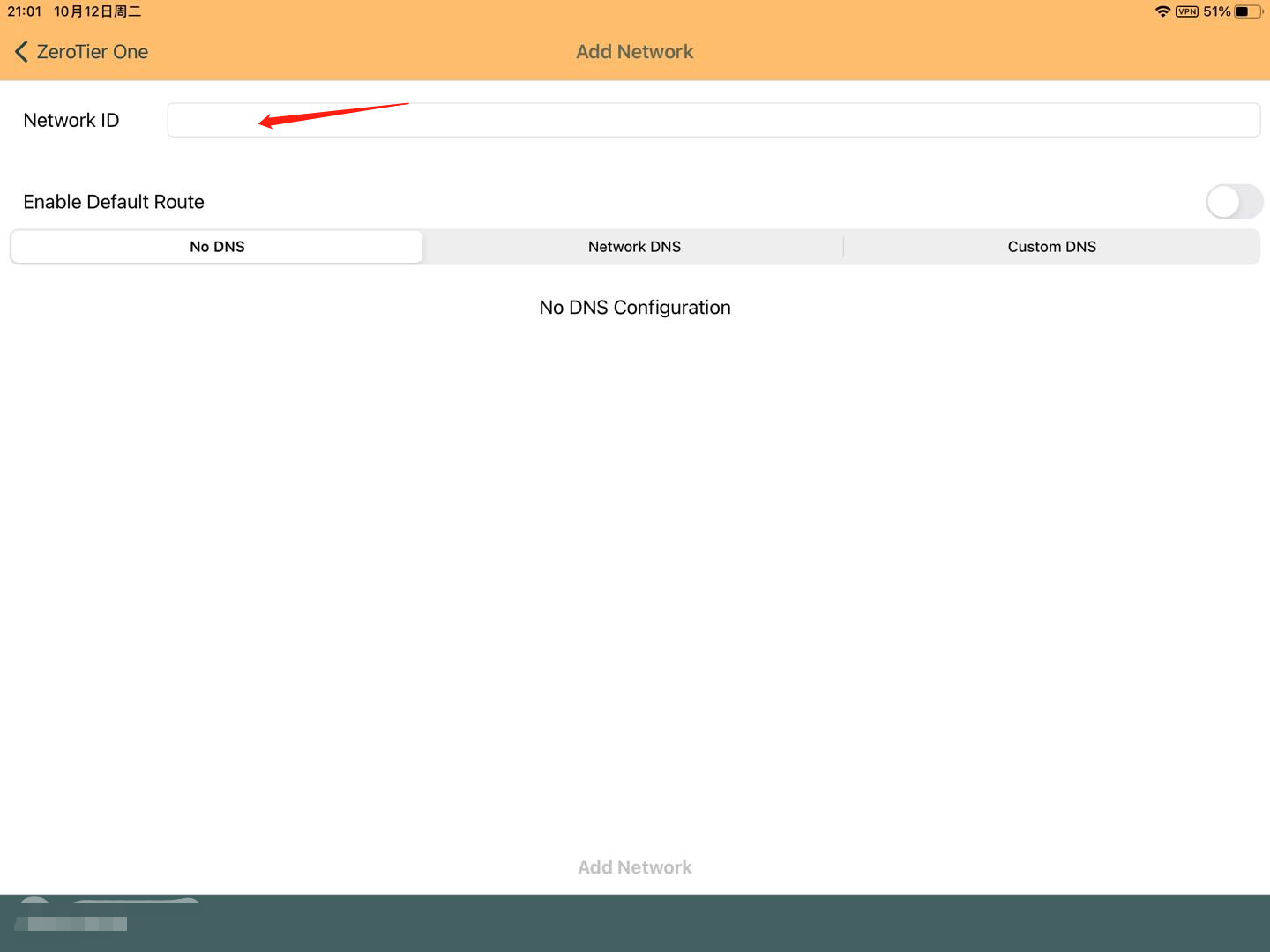Tap the Network ID label text
Image resolution: width=1270 pixels, height=952 pixels.
coord(71,120)
